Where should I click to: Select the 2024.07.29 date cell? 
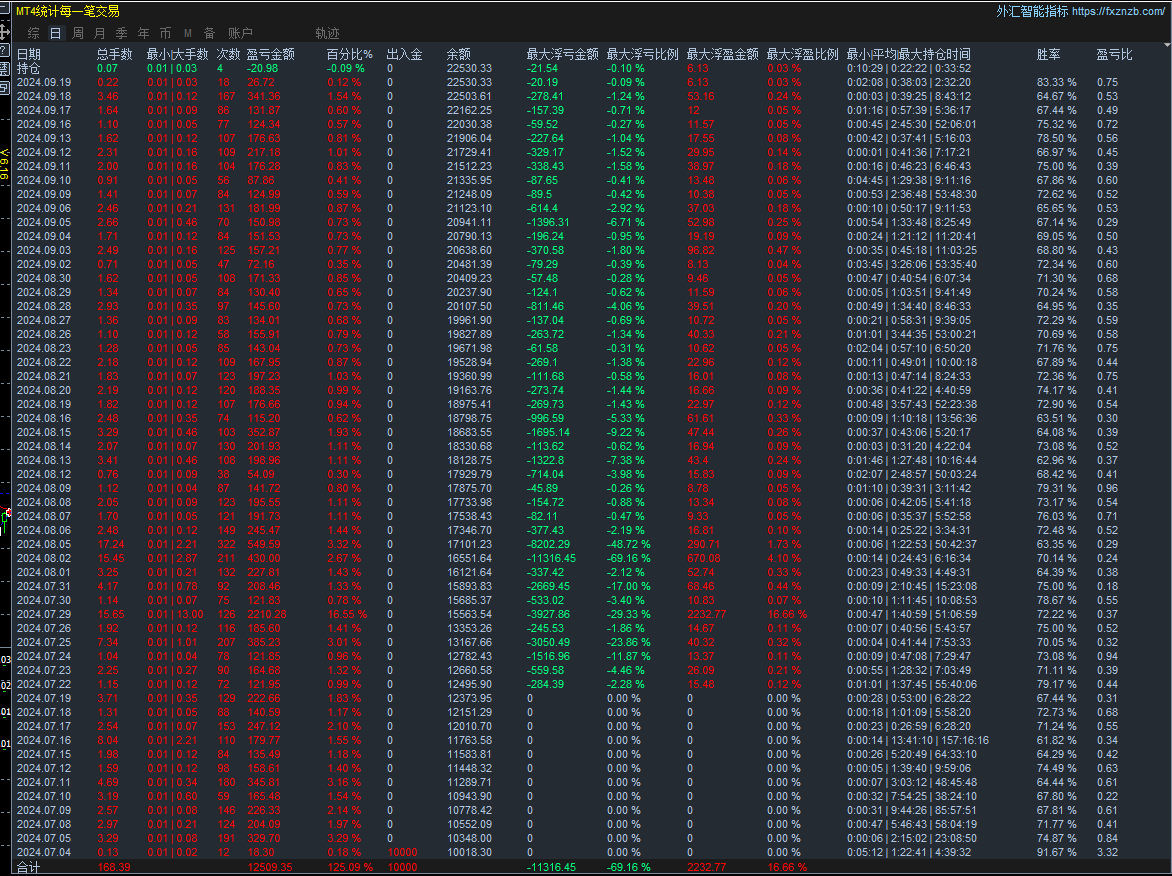[x=44, y=614]
